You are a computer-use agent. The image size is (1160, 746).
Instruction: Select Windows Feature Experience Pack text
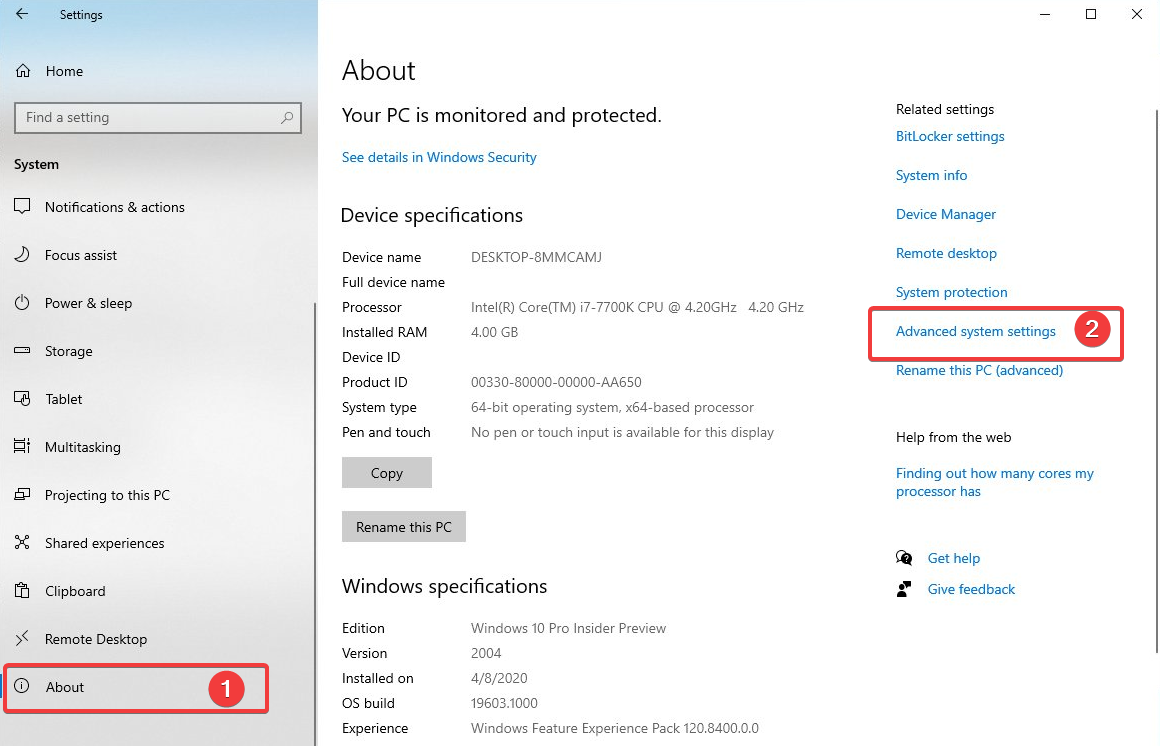tap(615, 728)
